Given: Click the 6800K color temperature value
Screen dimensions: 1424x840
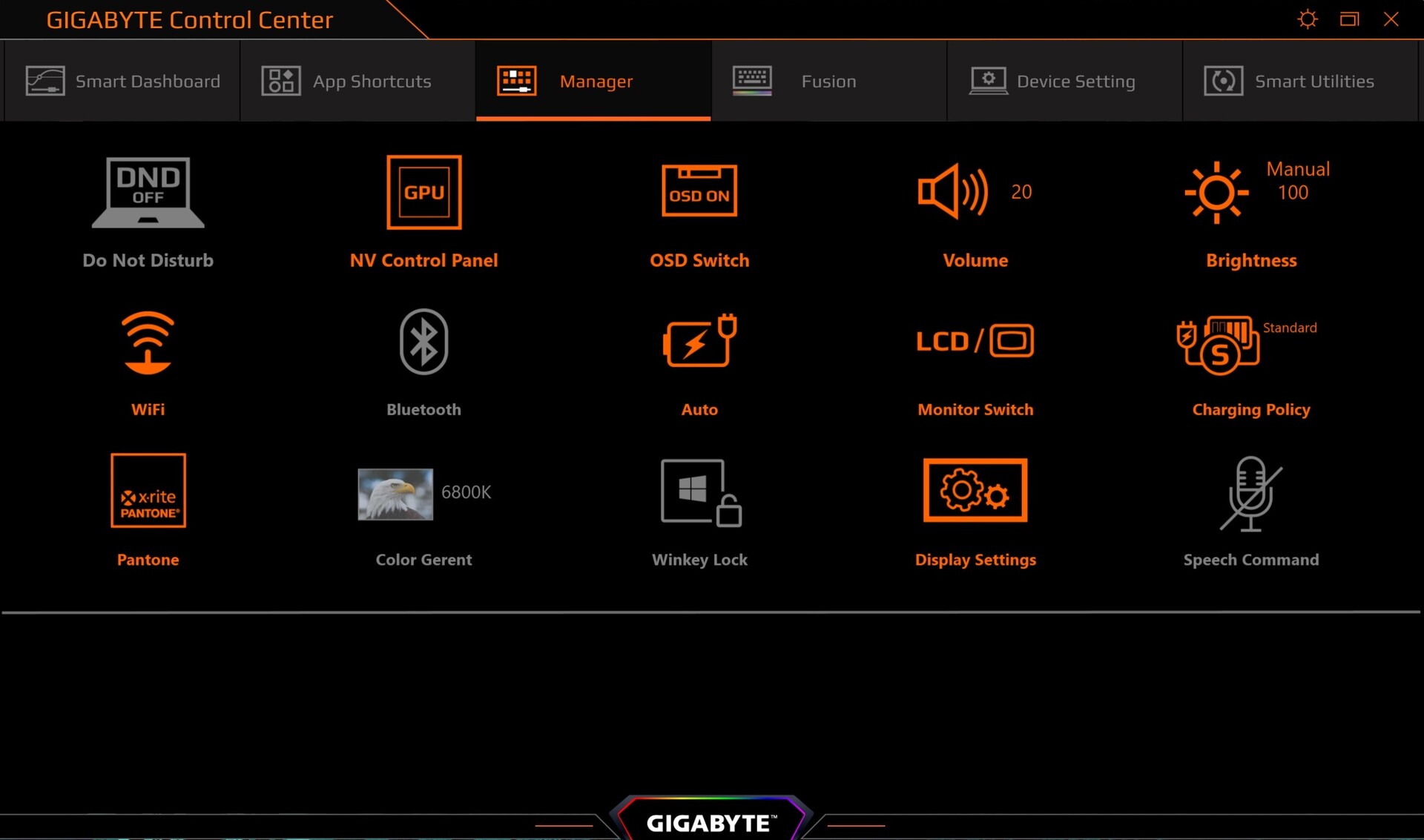Looking at the screenshot, I should [x=466, y=492].
